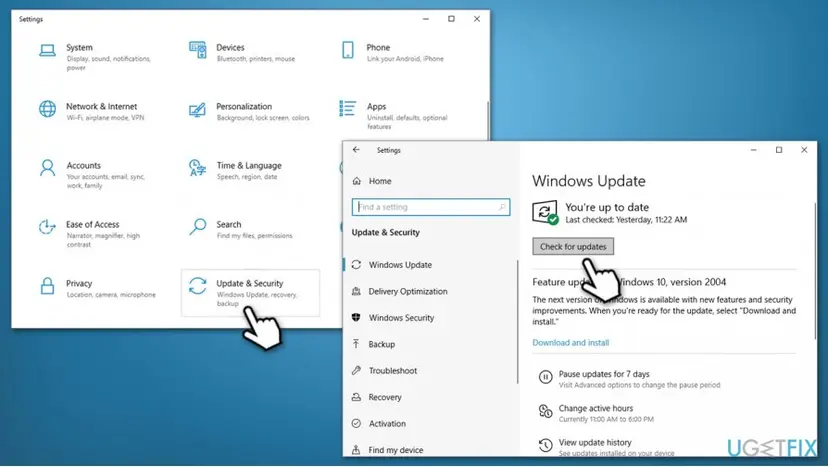
Task: Click the Pause updates pause icon
Action: pos(545,377)
